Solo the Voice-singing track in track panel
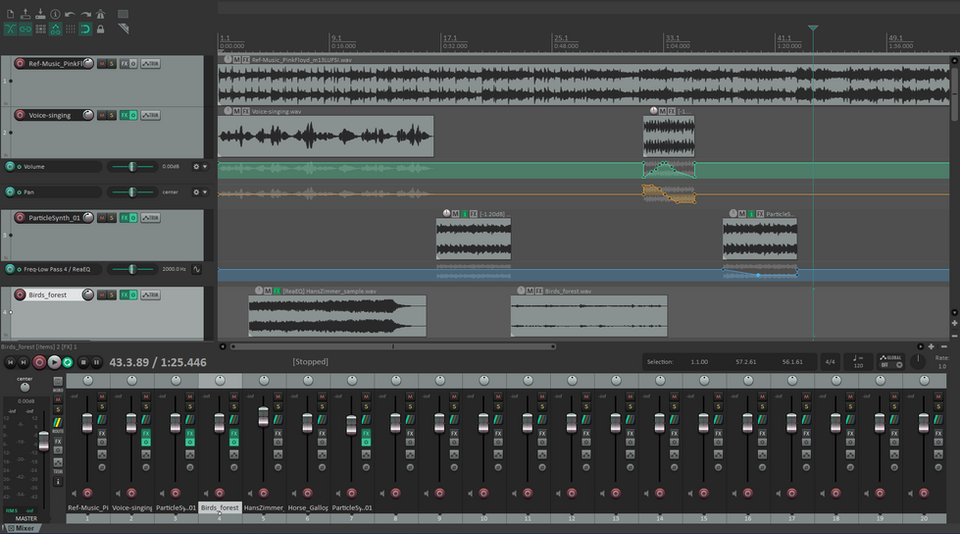This screenshot has height=534, width=960. point(111,115)
